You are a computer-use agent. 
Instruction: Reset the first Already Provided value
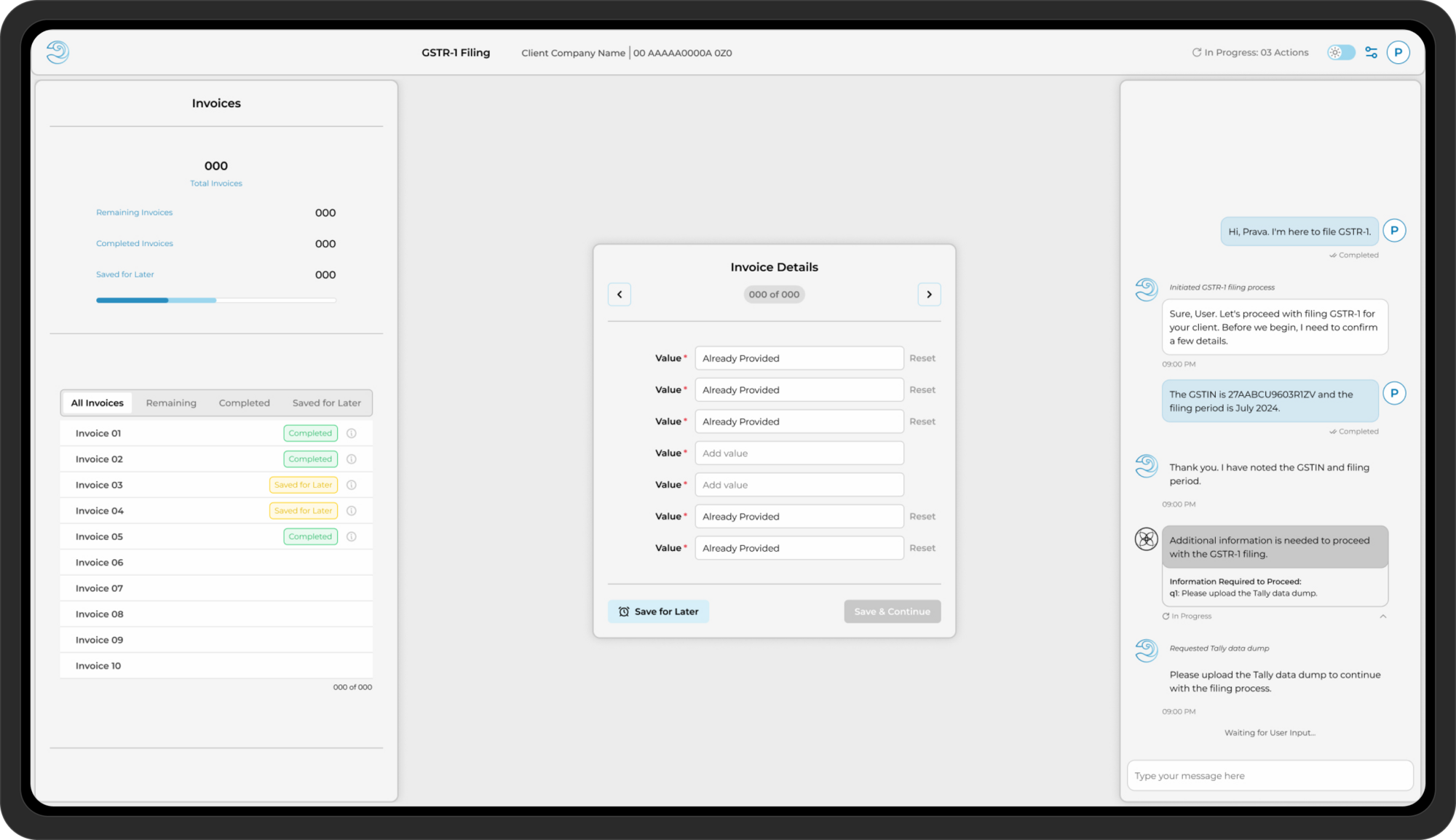(922, 358)
